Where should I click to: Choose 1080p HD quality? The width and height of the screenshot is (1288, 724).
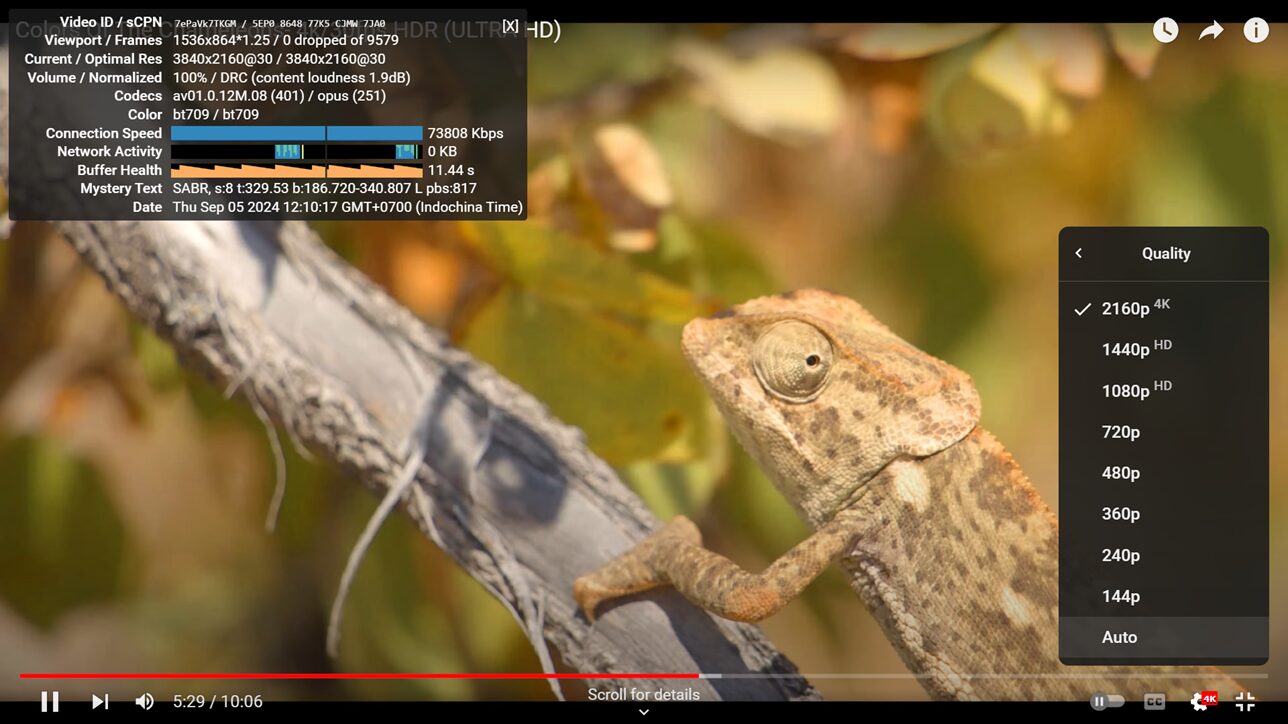point(1164,390)
